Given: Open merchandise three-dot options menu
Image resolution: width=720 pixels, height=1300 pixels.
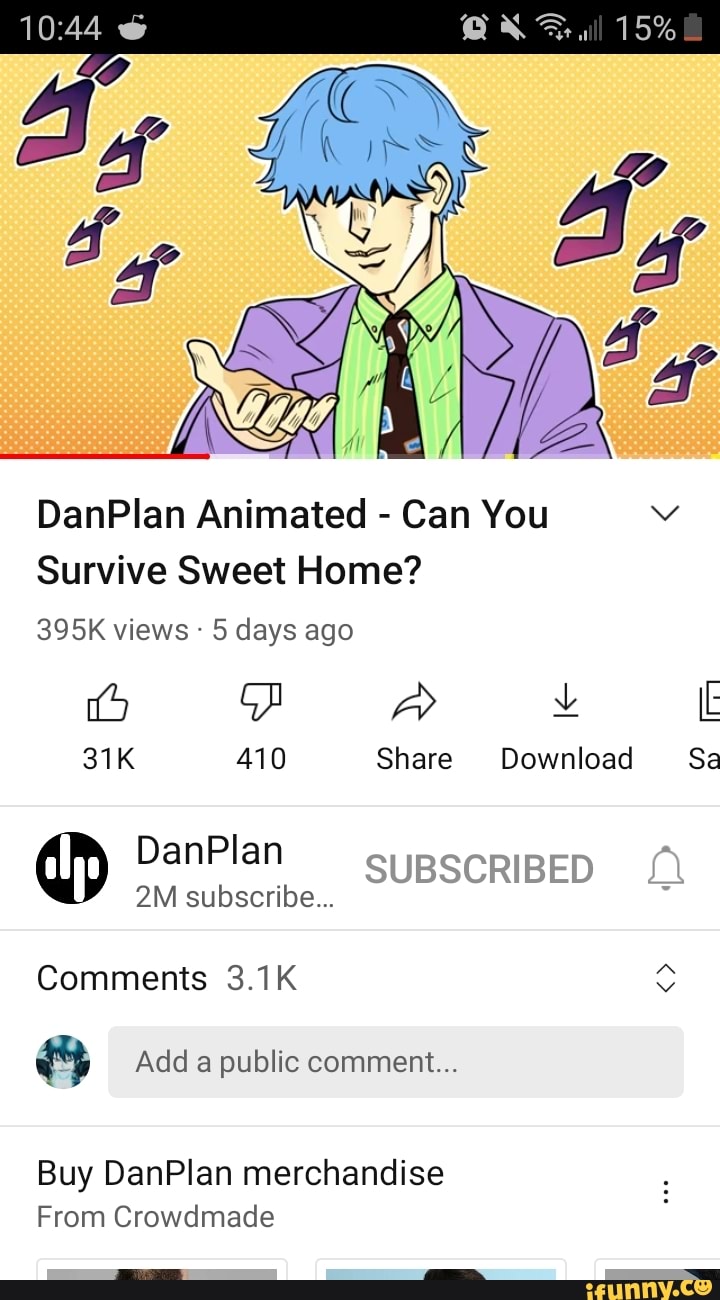Looking at the screenshot, I should point(666,1192).
